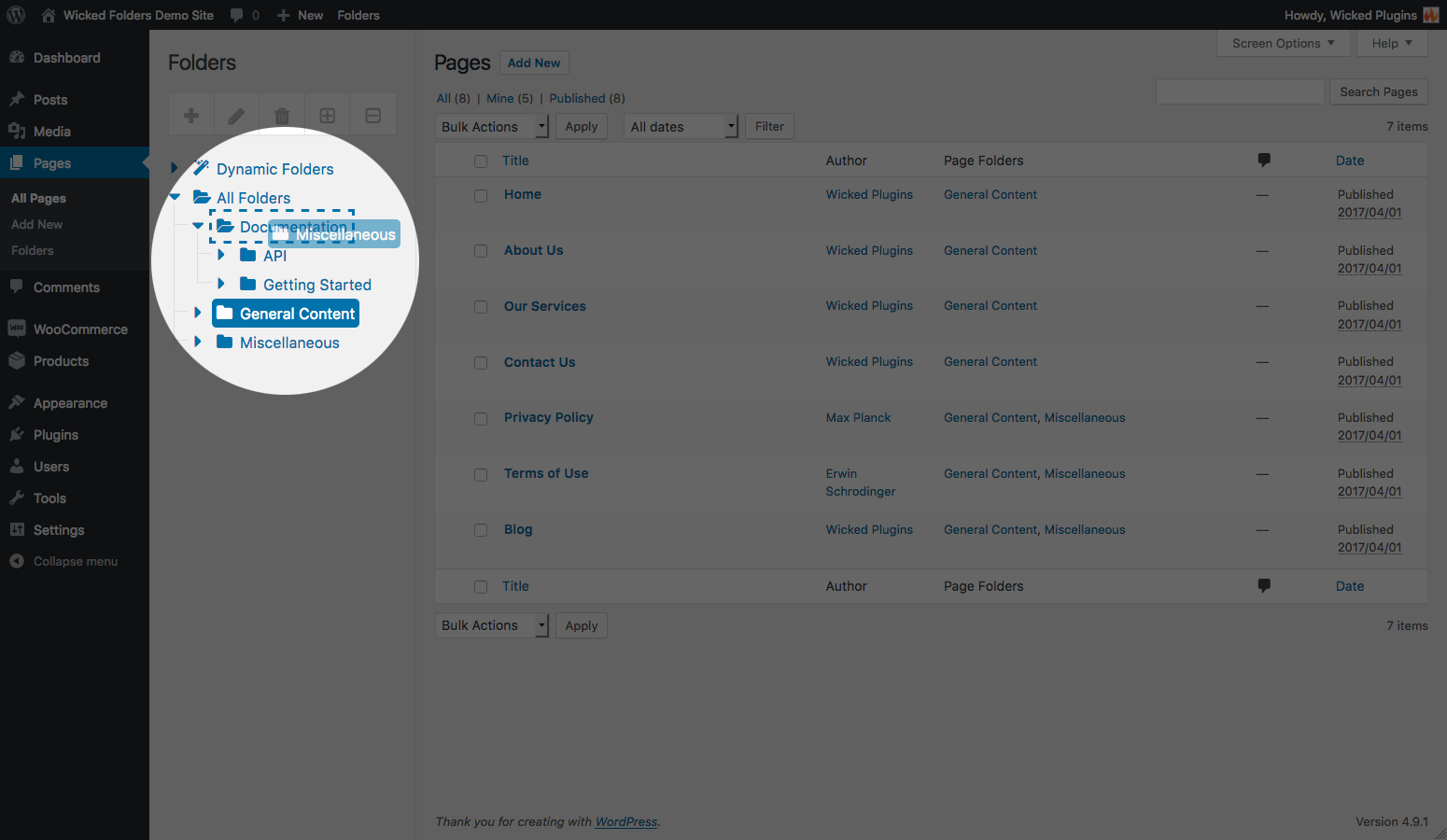1447x840 pixels.
Task: Click the Media icon in sidebar
Action: click(17, 131)
